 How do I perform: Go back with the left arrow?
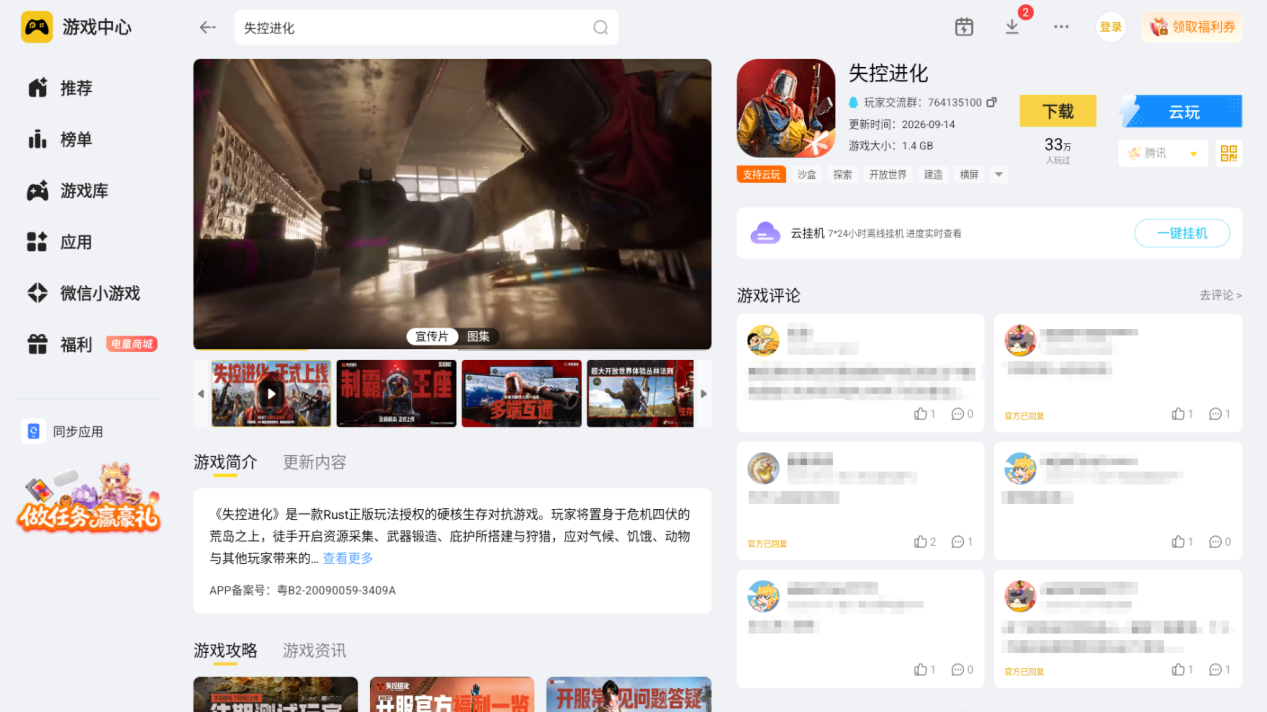click(x=207, y=27)
